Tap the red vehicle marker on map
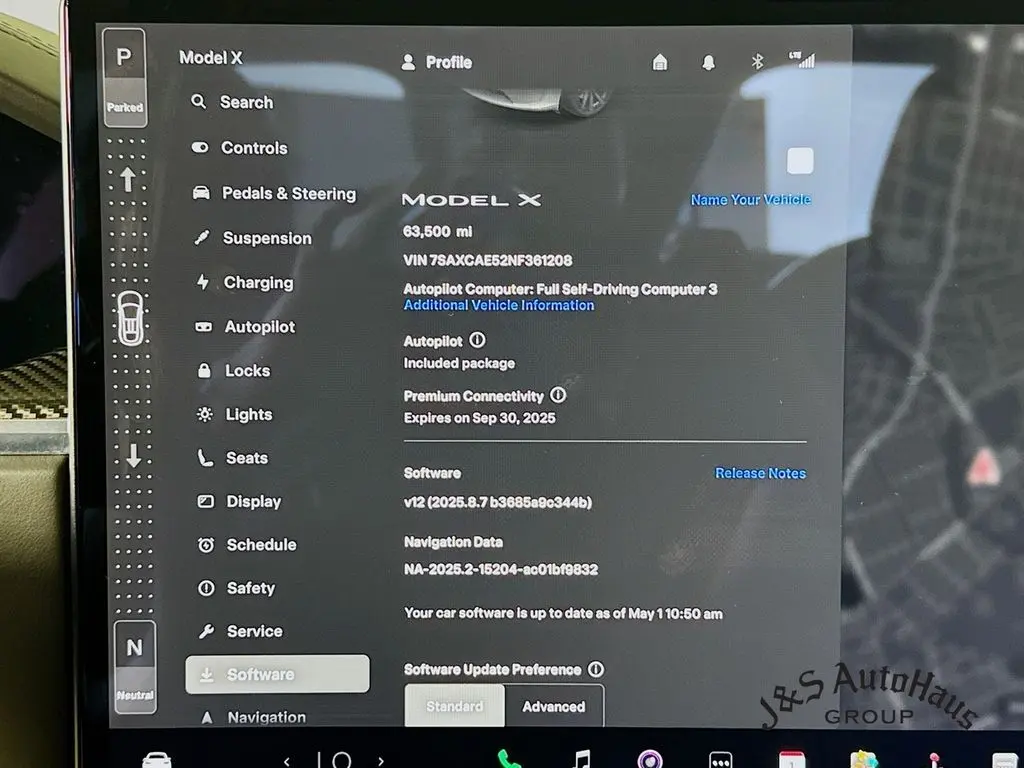The width and height of the screenshot is (1024, 768). pyautogui.click(x=983, y=466)
